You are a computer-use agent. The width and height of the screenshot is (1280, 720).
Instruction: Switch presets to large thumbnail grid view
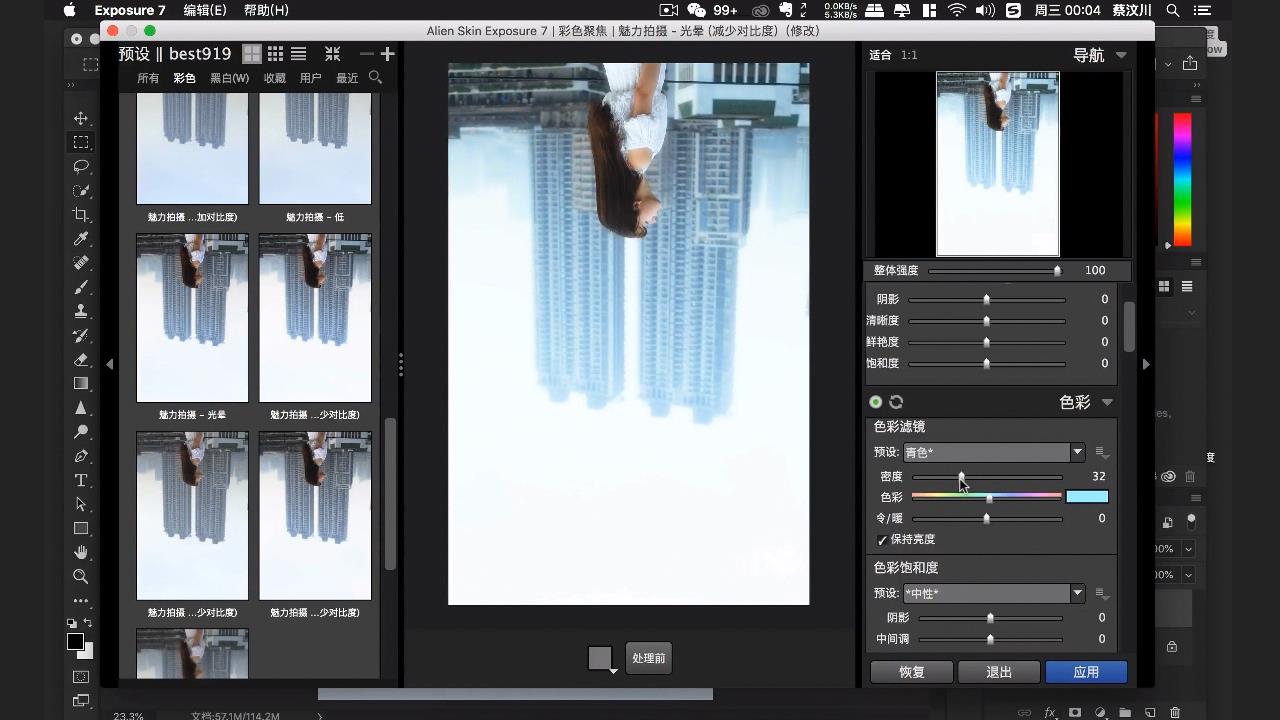252,54
